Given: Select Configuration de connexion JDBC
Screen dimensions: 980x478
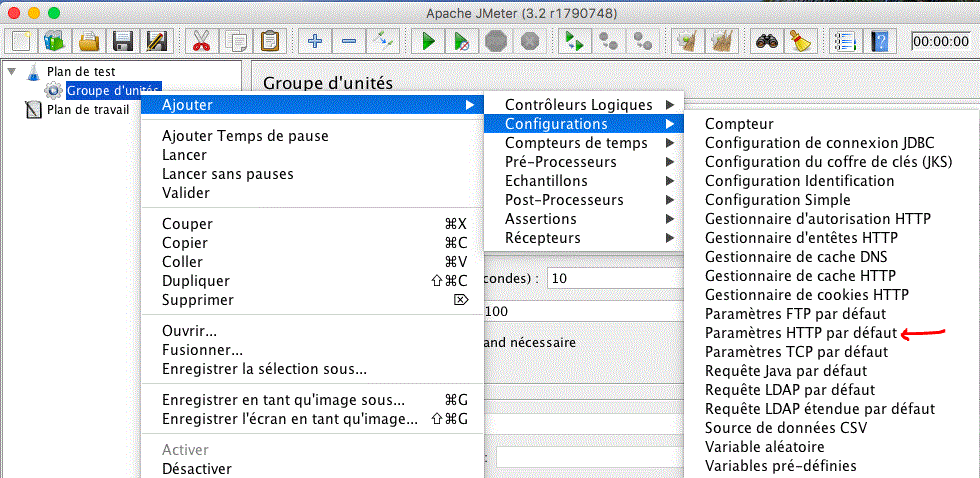Looking at the screenshot, I should click(820, 143).
